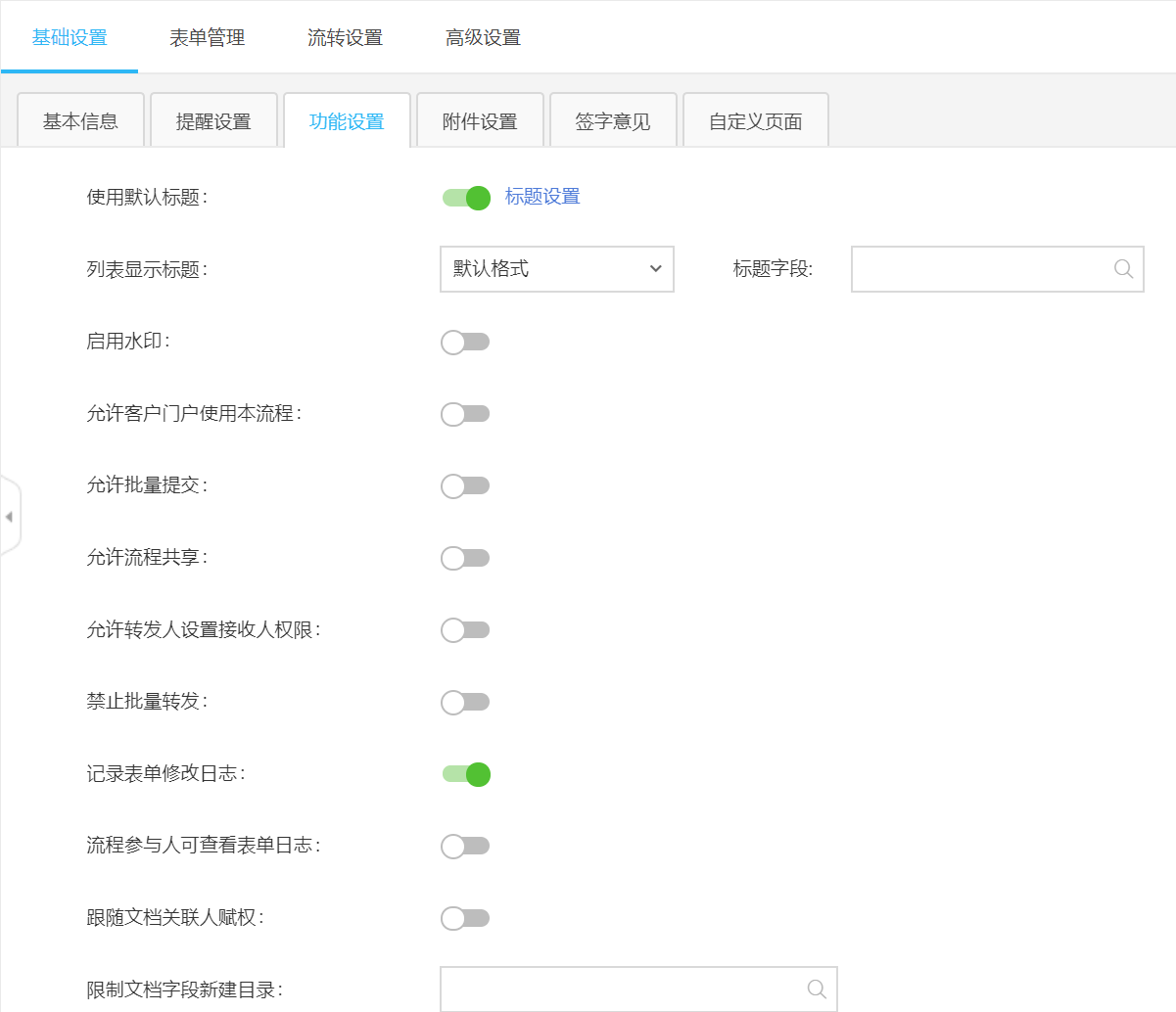The image size is (1176, 1012).
Task: Select the 提醒设置 sub-tab
Action: point(213,121)
